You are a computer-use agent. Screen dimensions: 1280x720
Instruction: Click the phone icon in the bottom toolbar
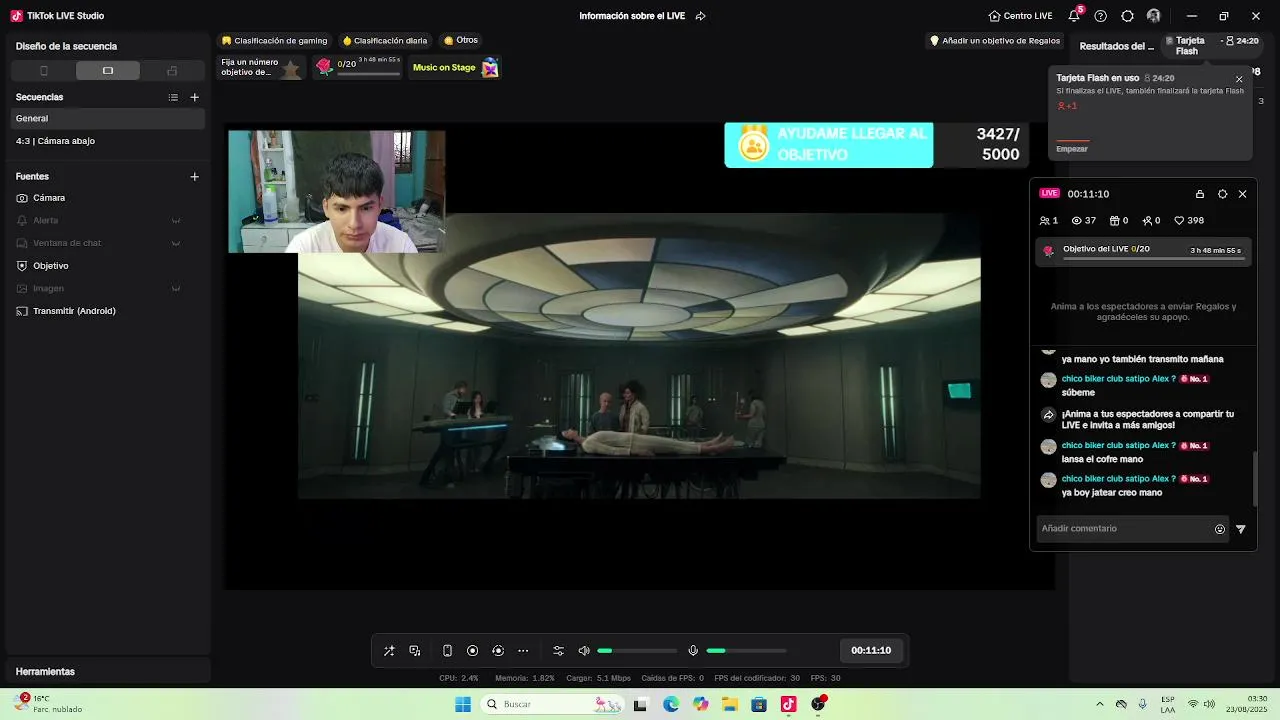[447, 651]
